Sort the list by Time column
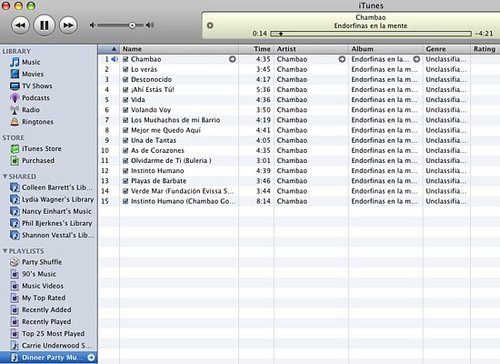The image size is (500, 364). click(257, 49)
